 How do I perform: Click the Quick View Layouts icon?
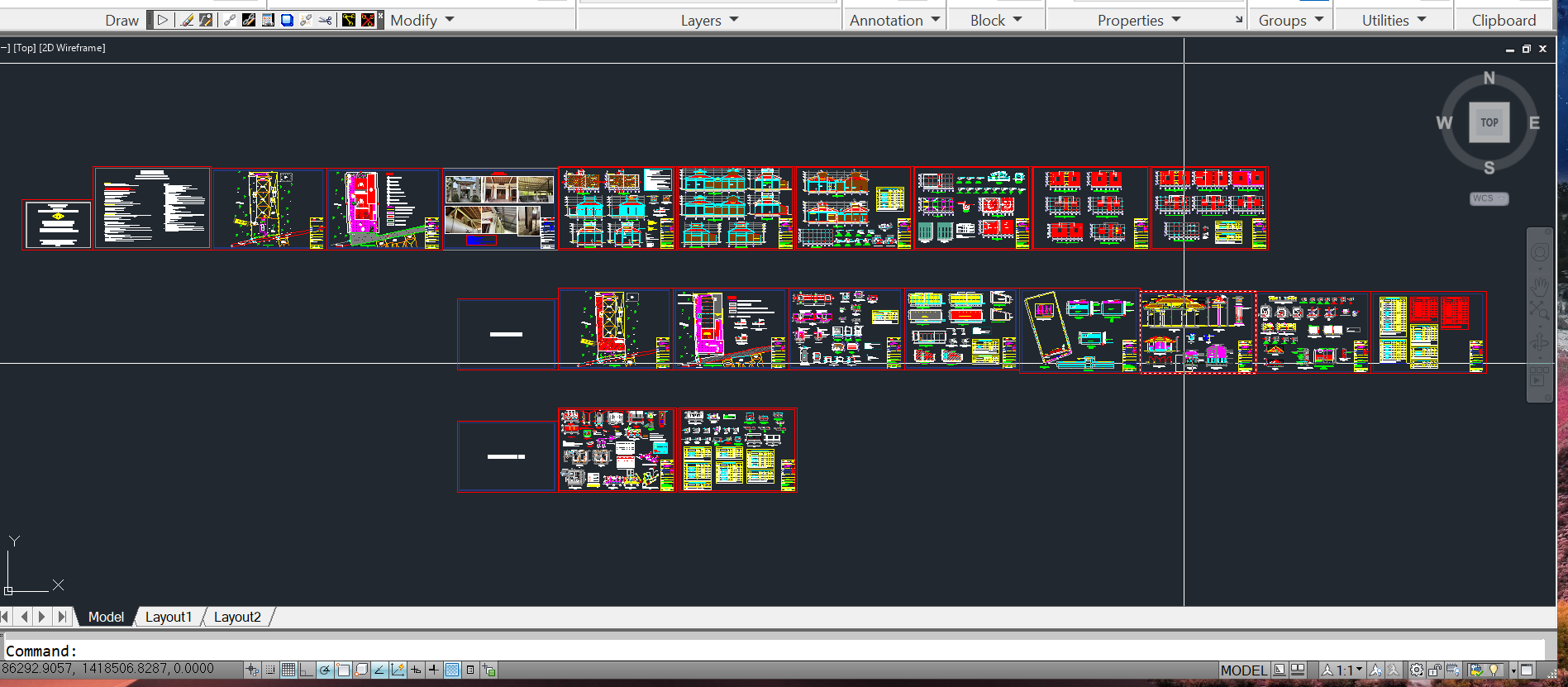(x=1298, y=670)
